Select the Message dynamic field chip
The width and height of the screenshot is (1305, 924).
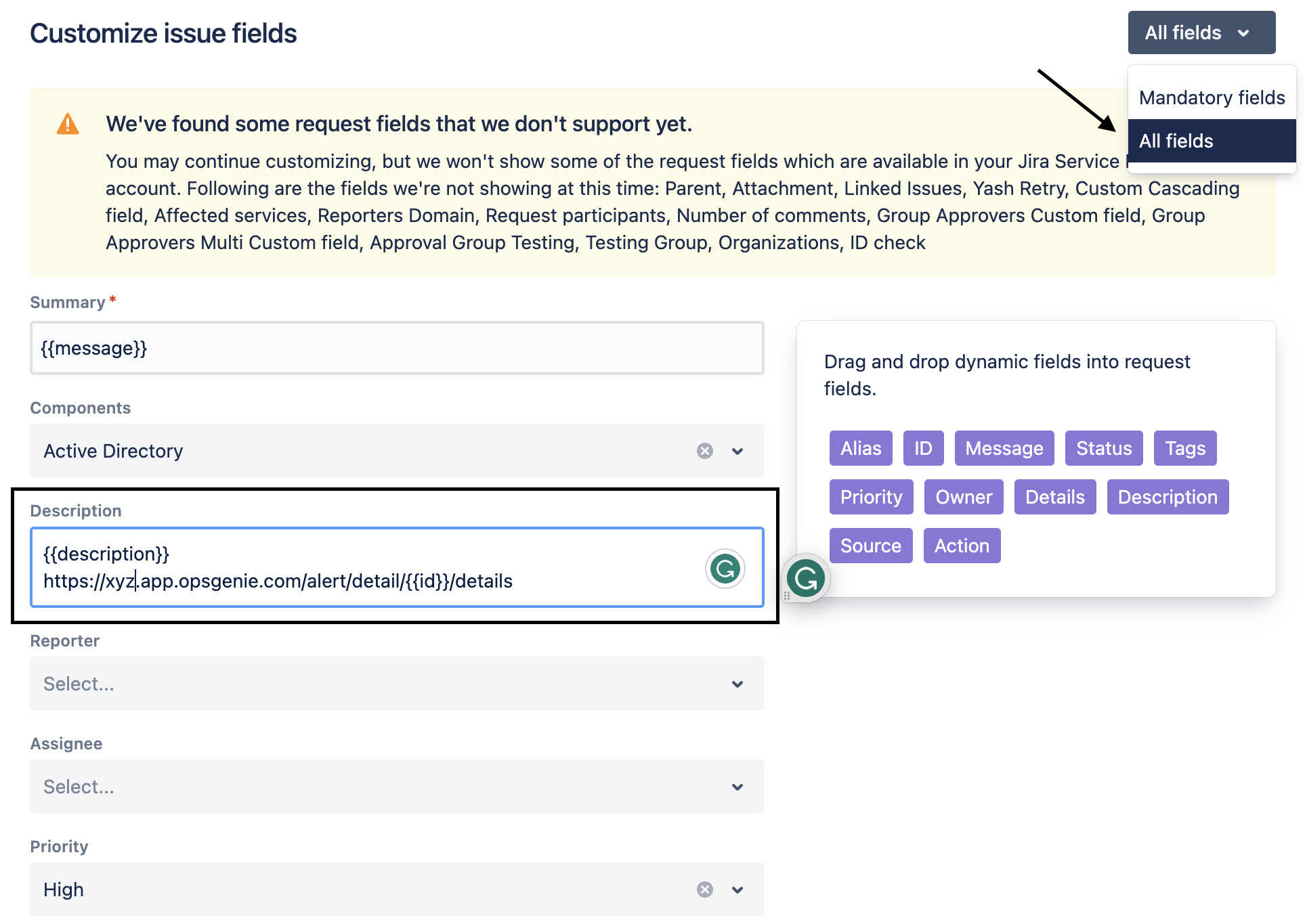[x=1004, y=448]
